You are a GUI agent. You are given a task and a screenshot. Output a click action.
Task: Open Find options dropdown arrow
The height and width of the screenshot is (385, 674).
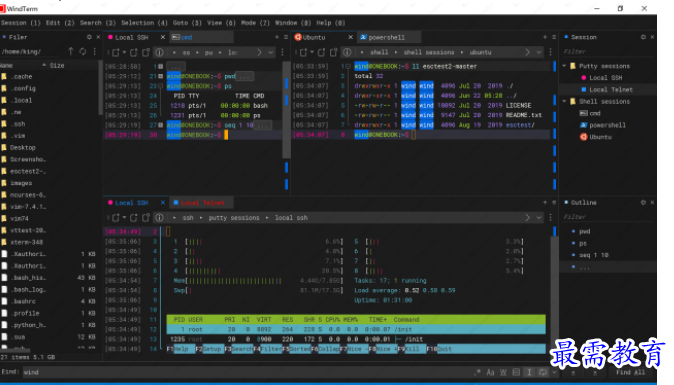coord(555,372)
